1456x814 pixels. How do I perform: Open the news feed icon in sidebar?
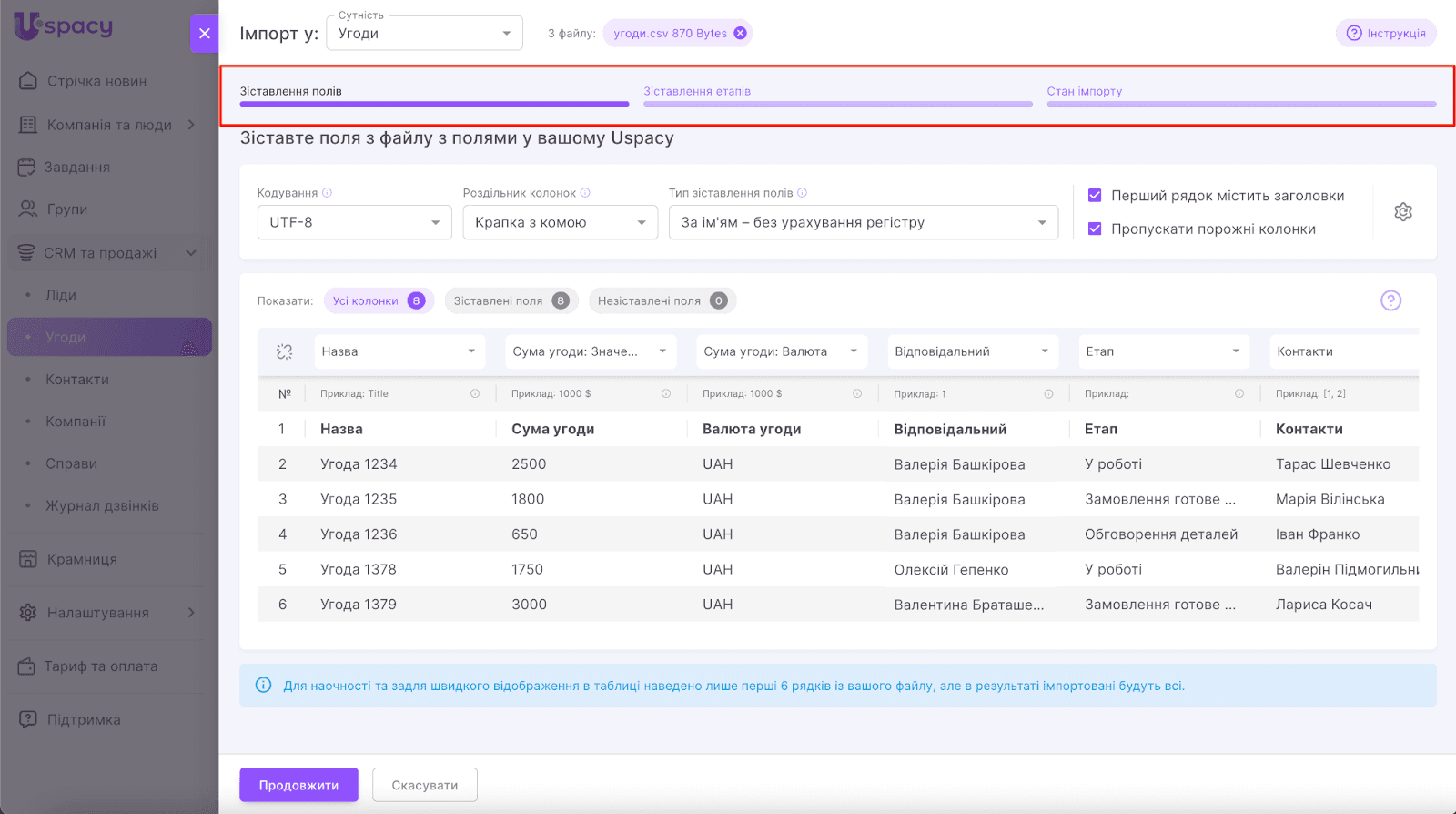click(x=28, y=81)
